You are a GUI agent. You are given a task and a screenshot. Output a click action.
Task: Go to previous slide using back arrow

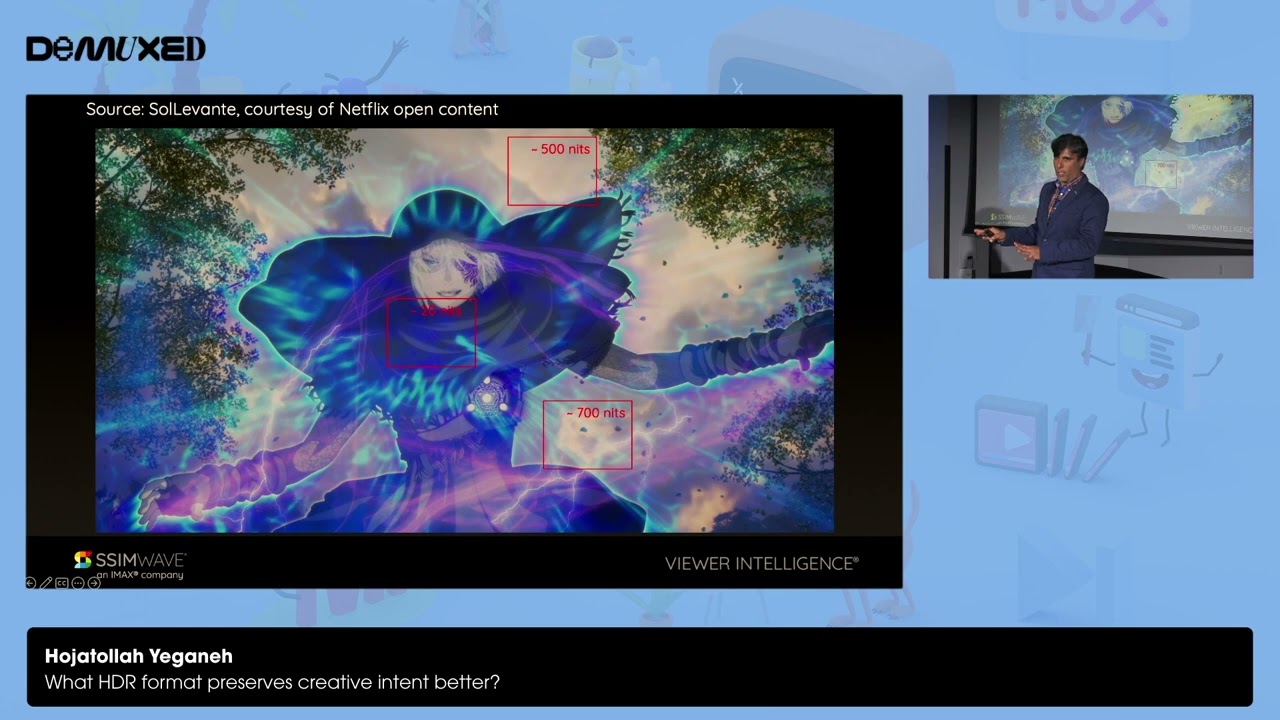[31, 583]
